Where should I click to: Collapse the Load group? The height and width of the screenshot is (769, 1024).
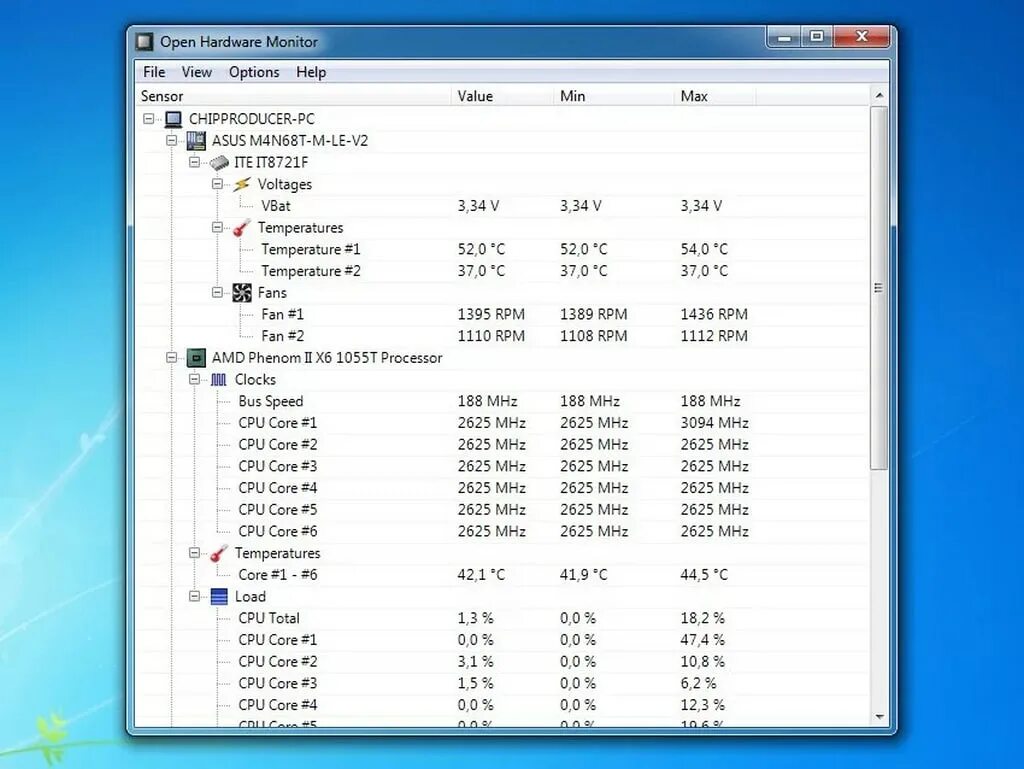click(195, 596)
